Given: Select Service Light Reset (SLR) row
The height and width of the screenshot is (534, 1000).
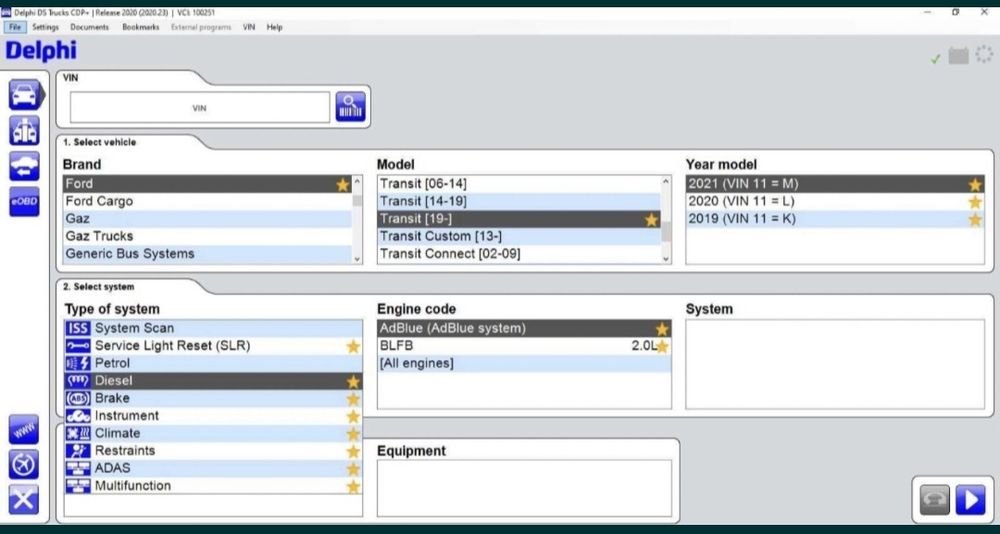Looking at the screenshot, I should pyautogui.click(x=213, y=346).
